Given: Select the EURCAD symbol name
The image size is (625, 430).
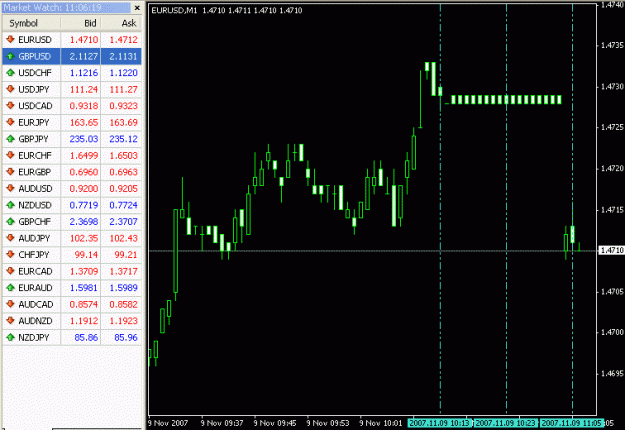Looking at the screenshot, I should click(35, 271).
